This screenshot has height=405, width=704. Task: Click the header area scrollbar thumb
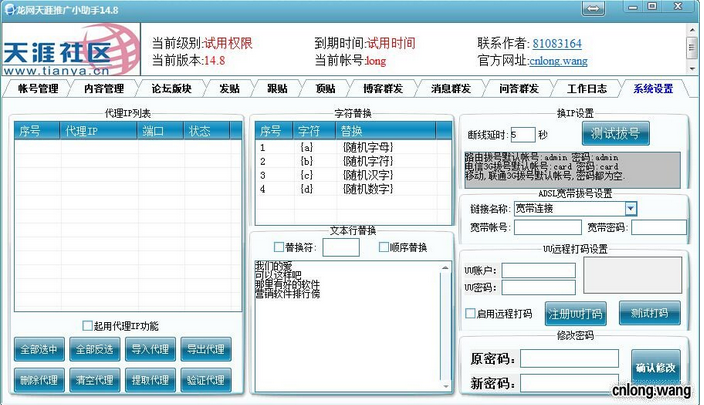tap(691, 48)
